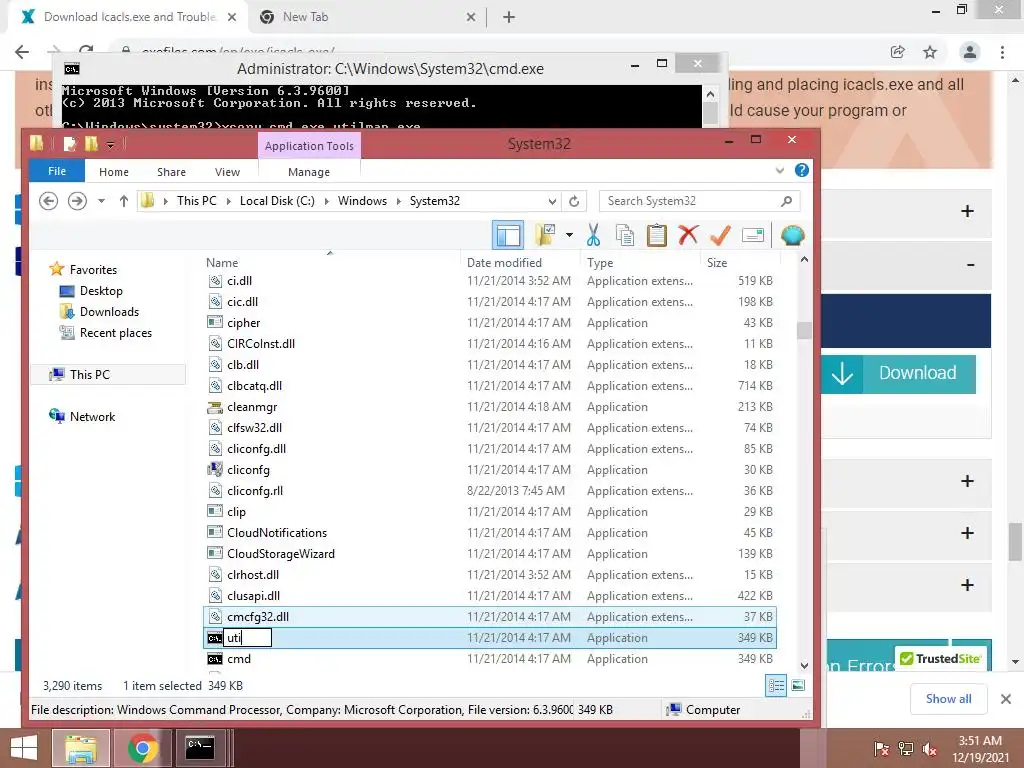Screen dimensions: 1024x768
Task: Open the address bar history dropdown
Action: pyautogui.click(x=552, y=201)
